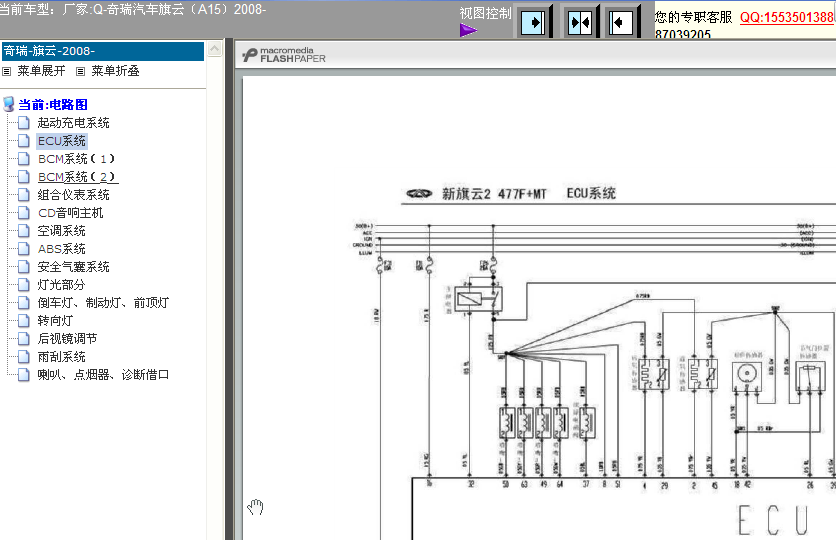This screenshot has height=540, width=836.
Task: Click the purple play arrow under 视图控制
Action: pos(468,30)
